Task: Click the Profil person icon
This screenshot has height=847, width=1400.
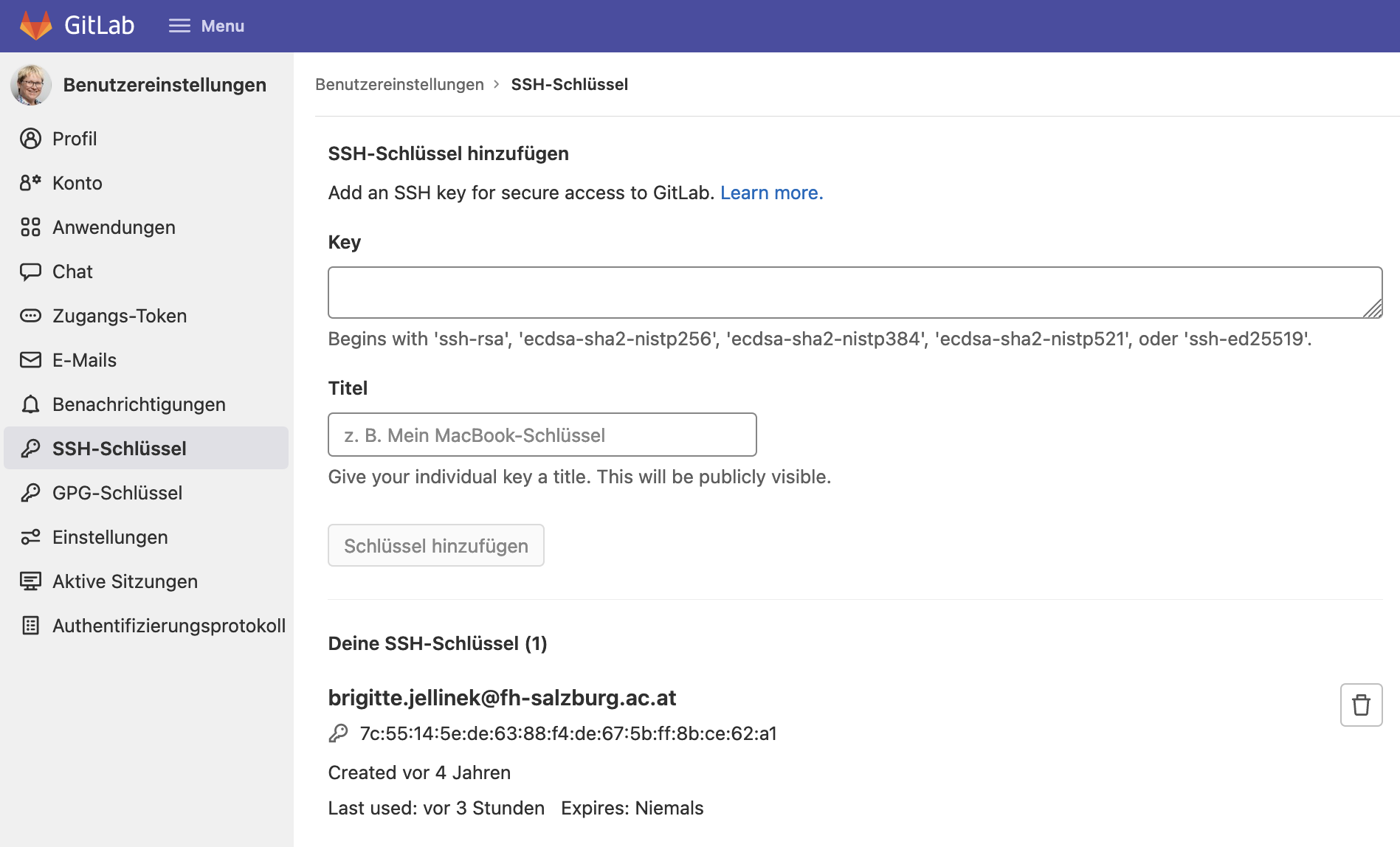Action: pyautogui.click(x=30, y=139)
